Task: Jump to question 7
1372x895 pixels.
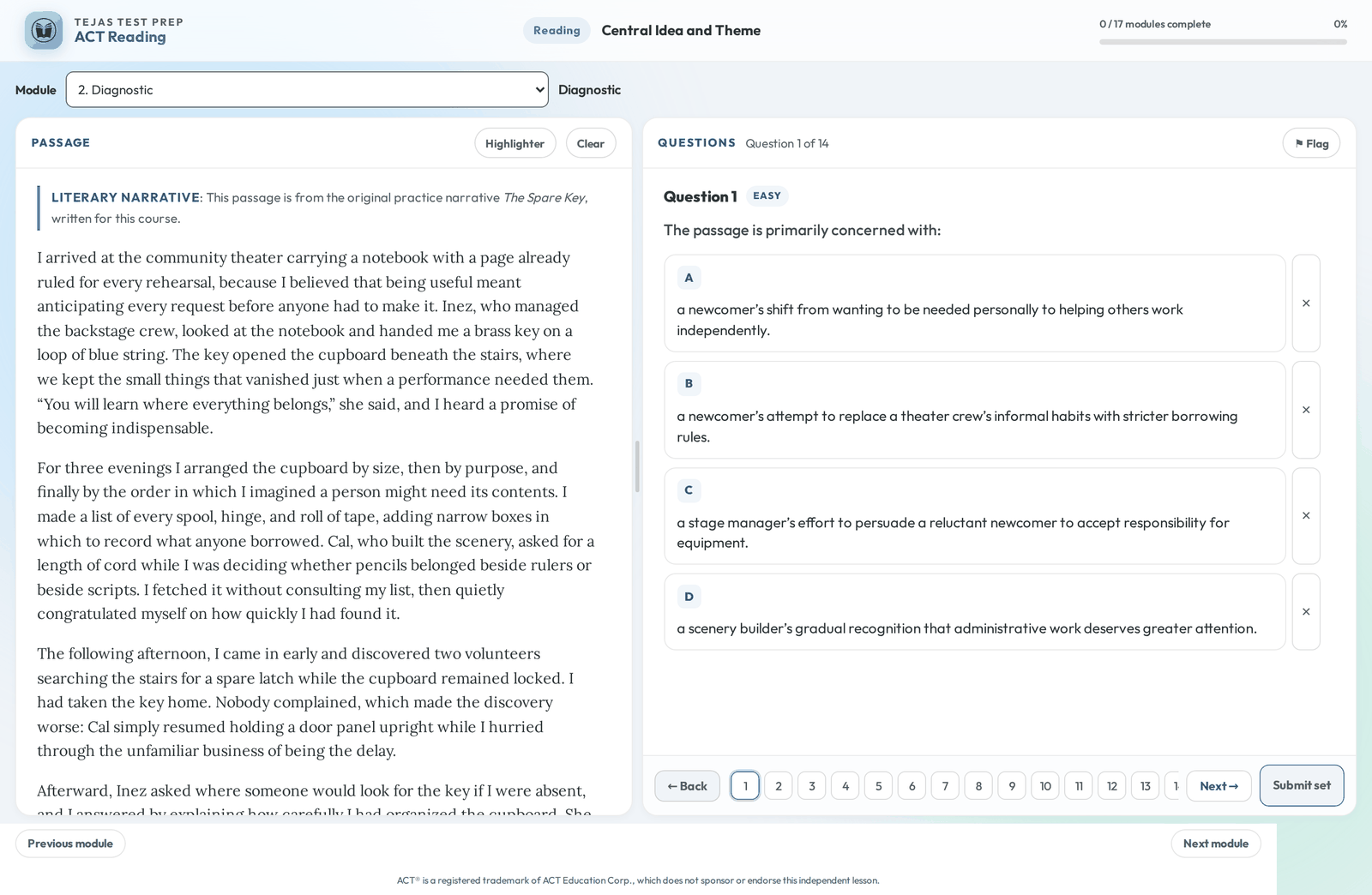Action: [945, 786]
